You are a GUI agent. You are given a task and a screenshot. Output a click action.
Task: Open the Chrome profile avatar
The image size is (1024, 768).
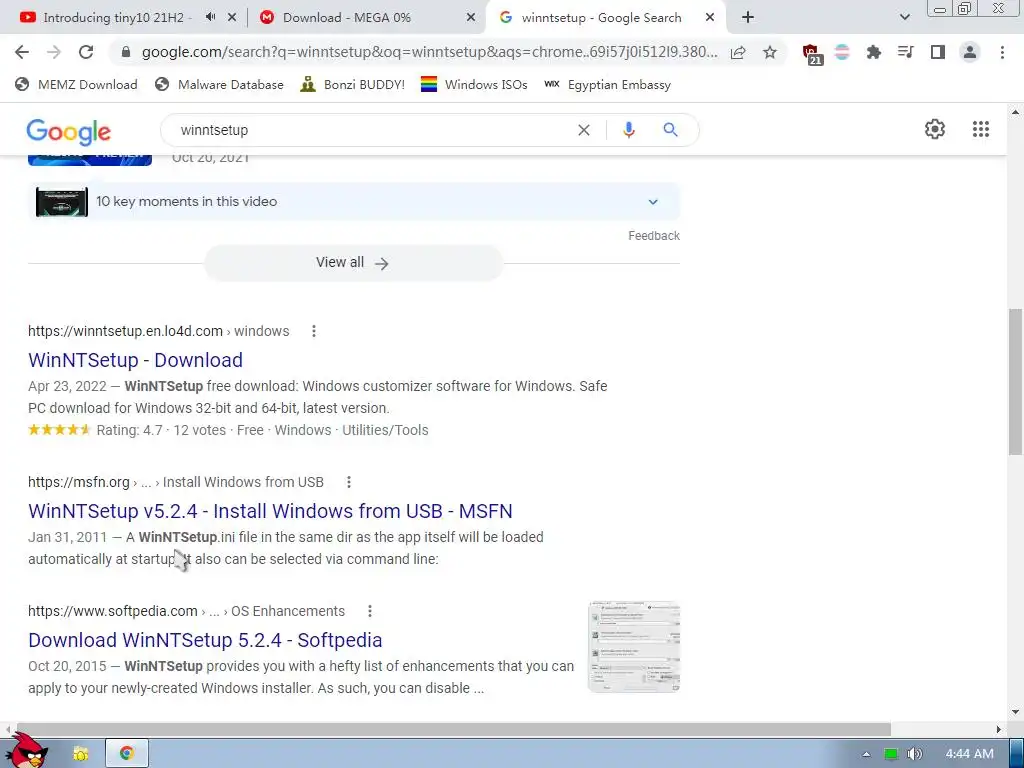(970, 52)
